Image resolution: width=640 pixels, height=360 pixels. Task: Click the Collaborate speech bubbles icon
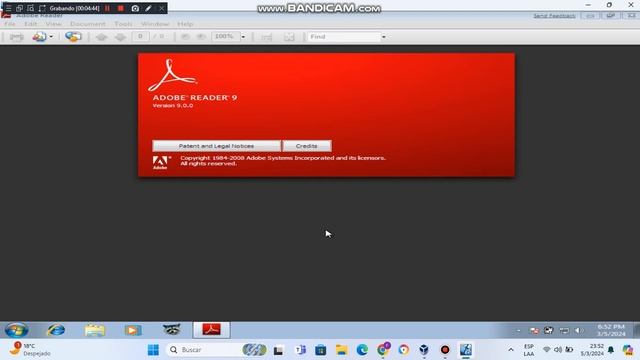pyautogui.click(x=73, y=37)
